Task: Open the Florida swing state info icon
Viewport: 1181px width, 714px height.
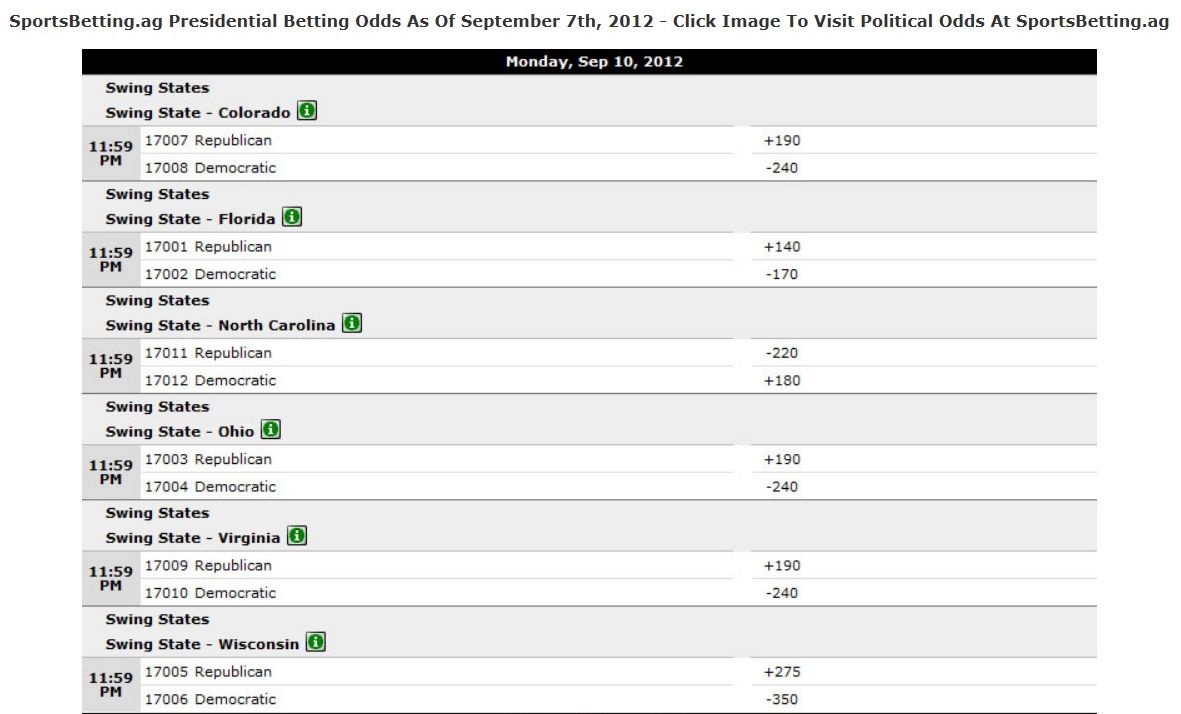Action: pos(291,217)
